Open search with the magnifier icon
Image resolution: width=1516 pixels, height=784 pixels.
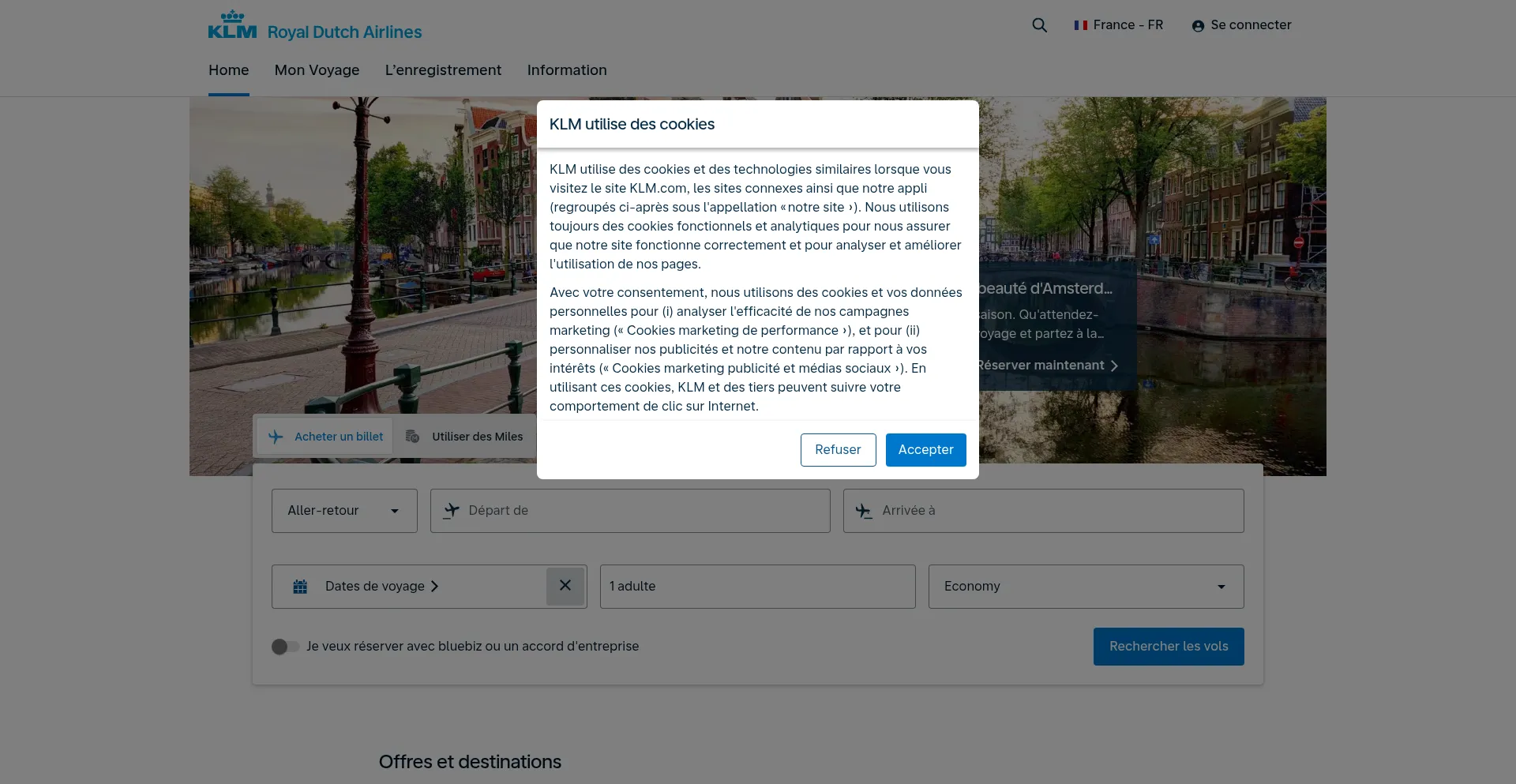coord(1039,25)
